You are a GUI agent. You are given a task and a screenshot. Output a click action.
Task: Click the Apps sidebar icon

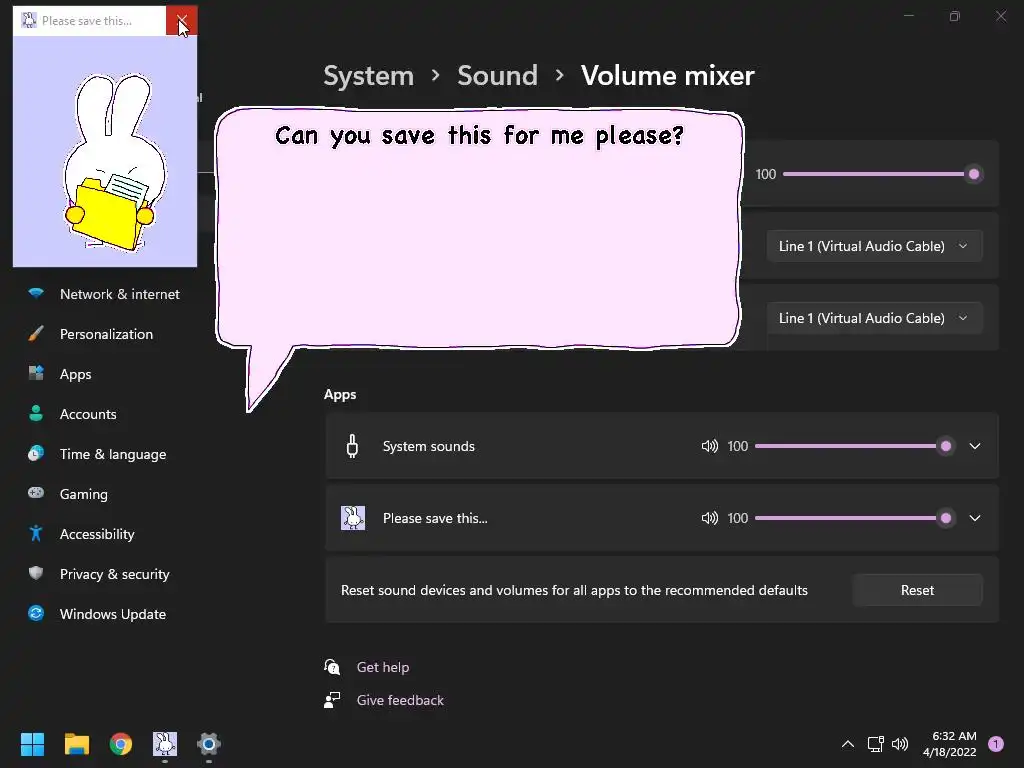[x=36, y=374]
